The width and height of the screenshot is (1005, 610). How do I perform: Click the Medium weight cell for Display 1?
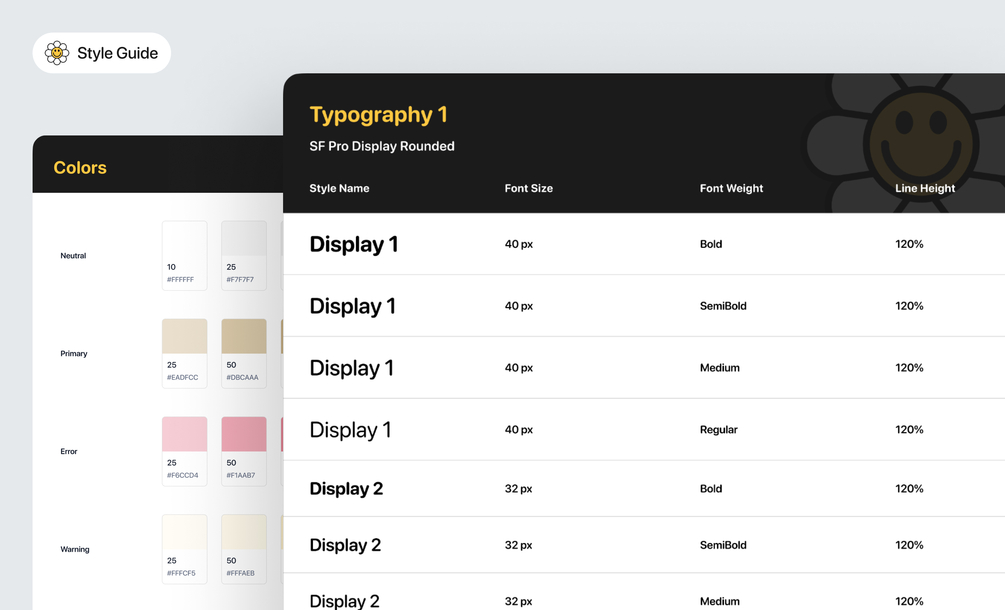click(720, 368)
